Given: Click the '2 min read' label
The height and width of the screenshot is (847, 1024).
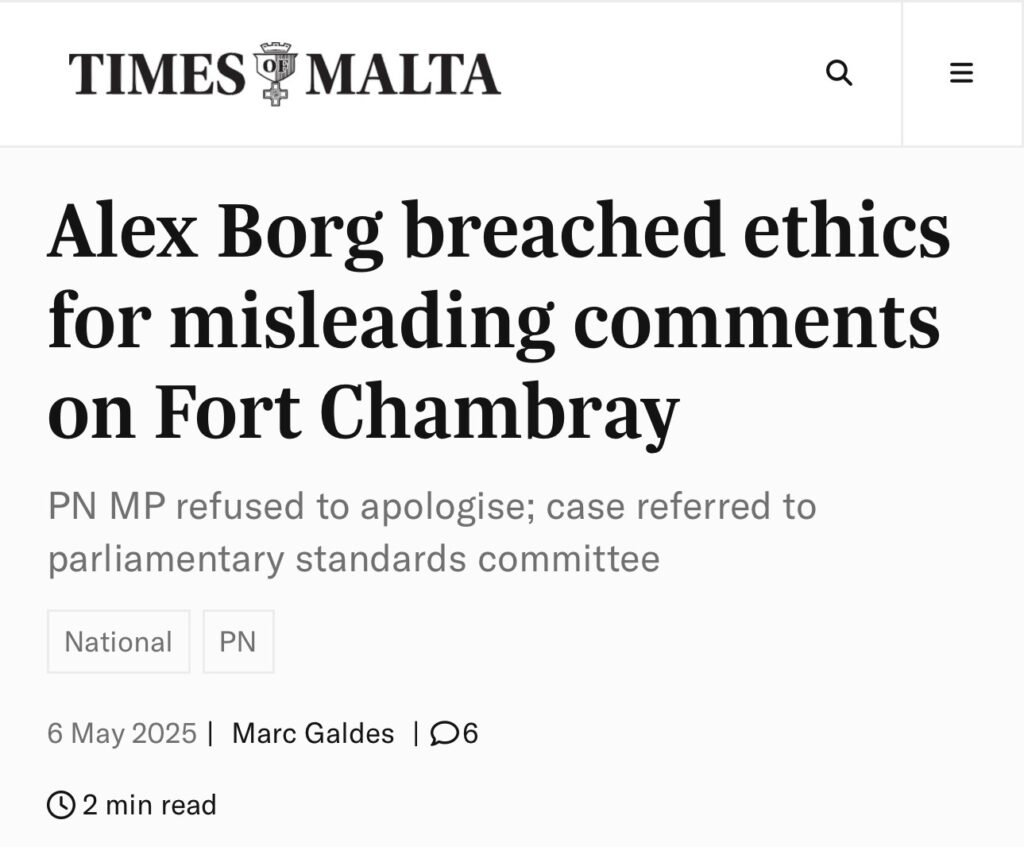Looking at the screenshot, I should tap(149, 804).
